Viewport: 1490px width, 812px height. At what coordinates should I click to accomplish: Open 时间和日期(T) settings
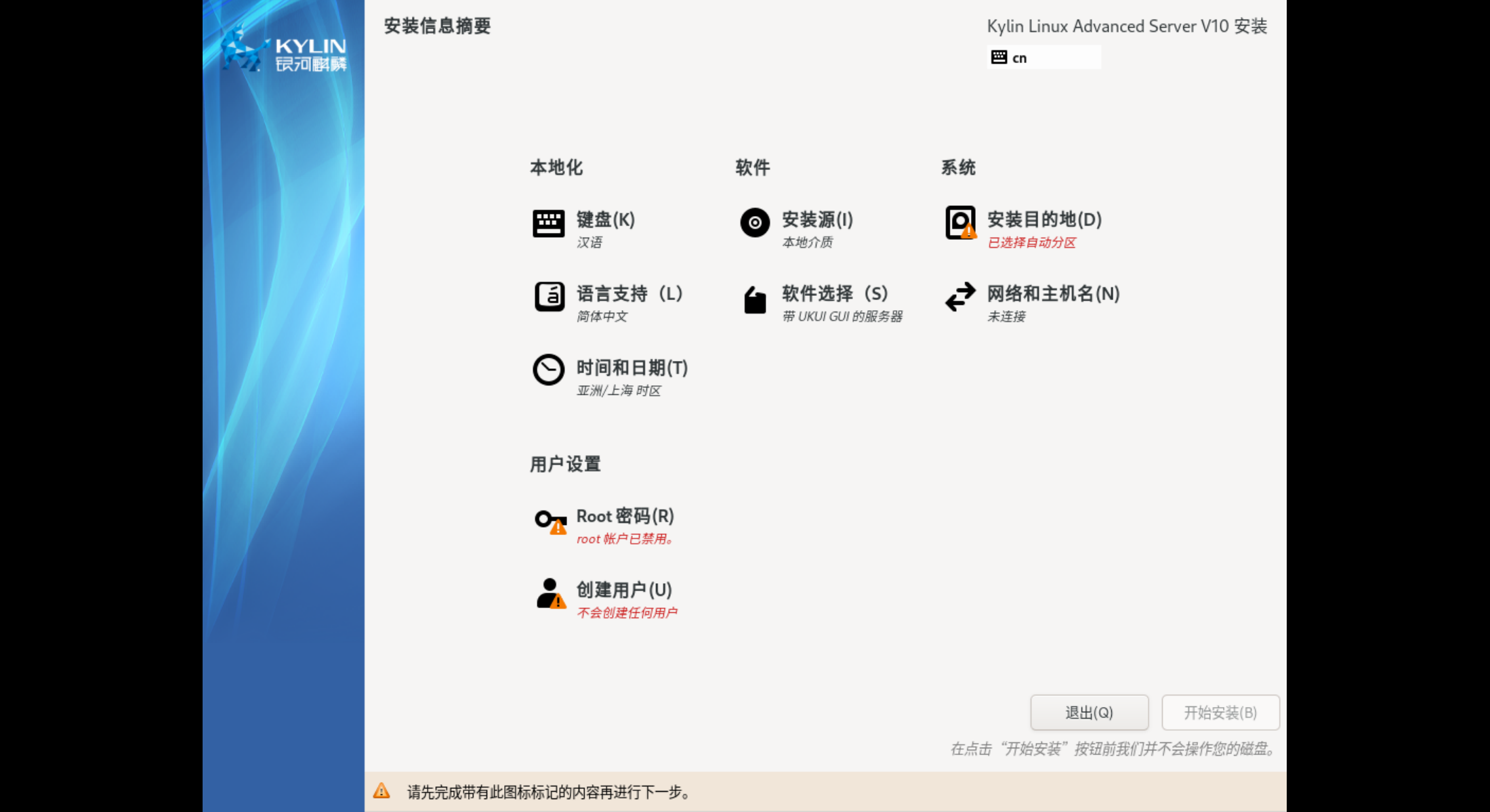[632, 368]
